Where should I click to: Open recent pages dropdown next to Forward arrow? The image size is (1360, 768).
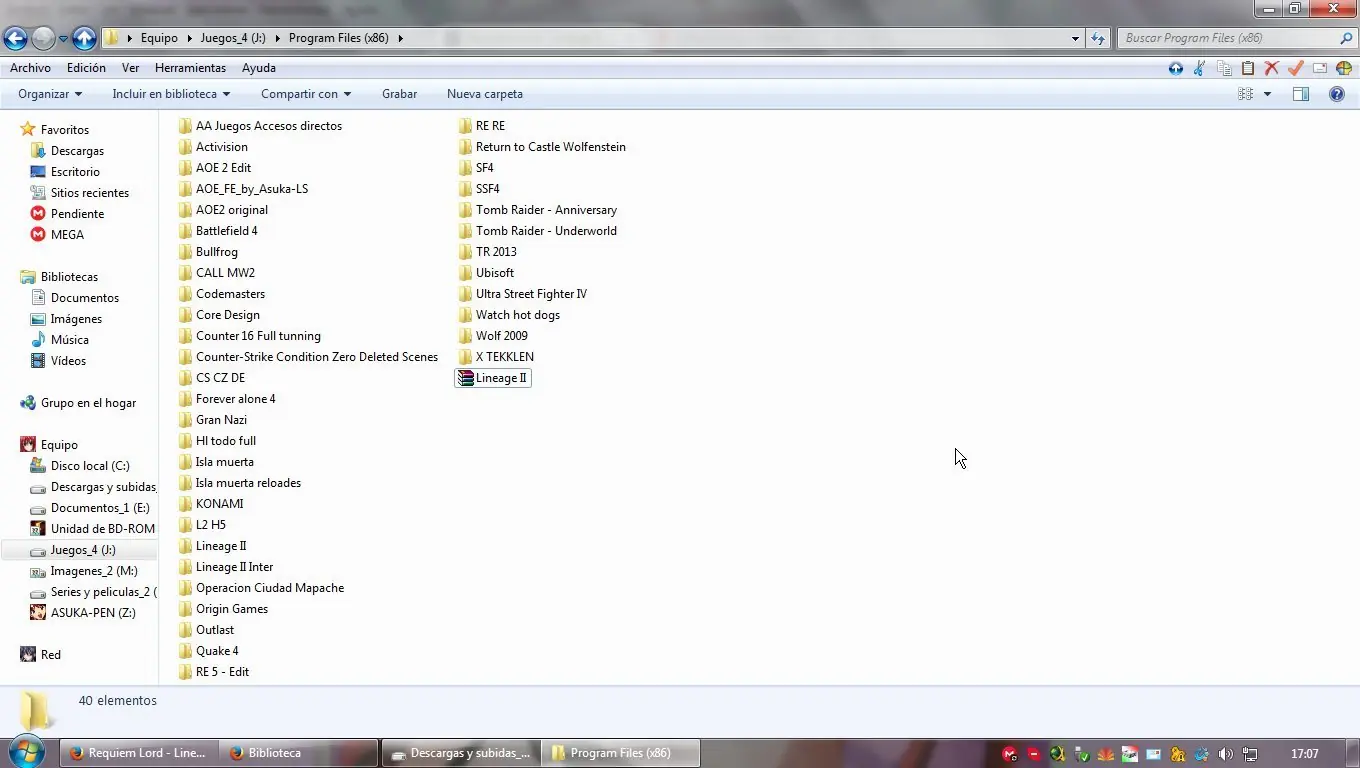[x=63, y=39]
